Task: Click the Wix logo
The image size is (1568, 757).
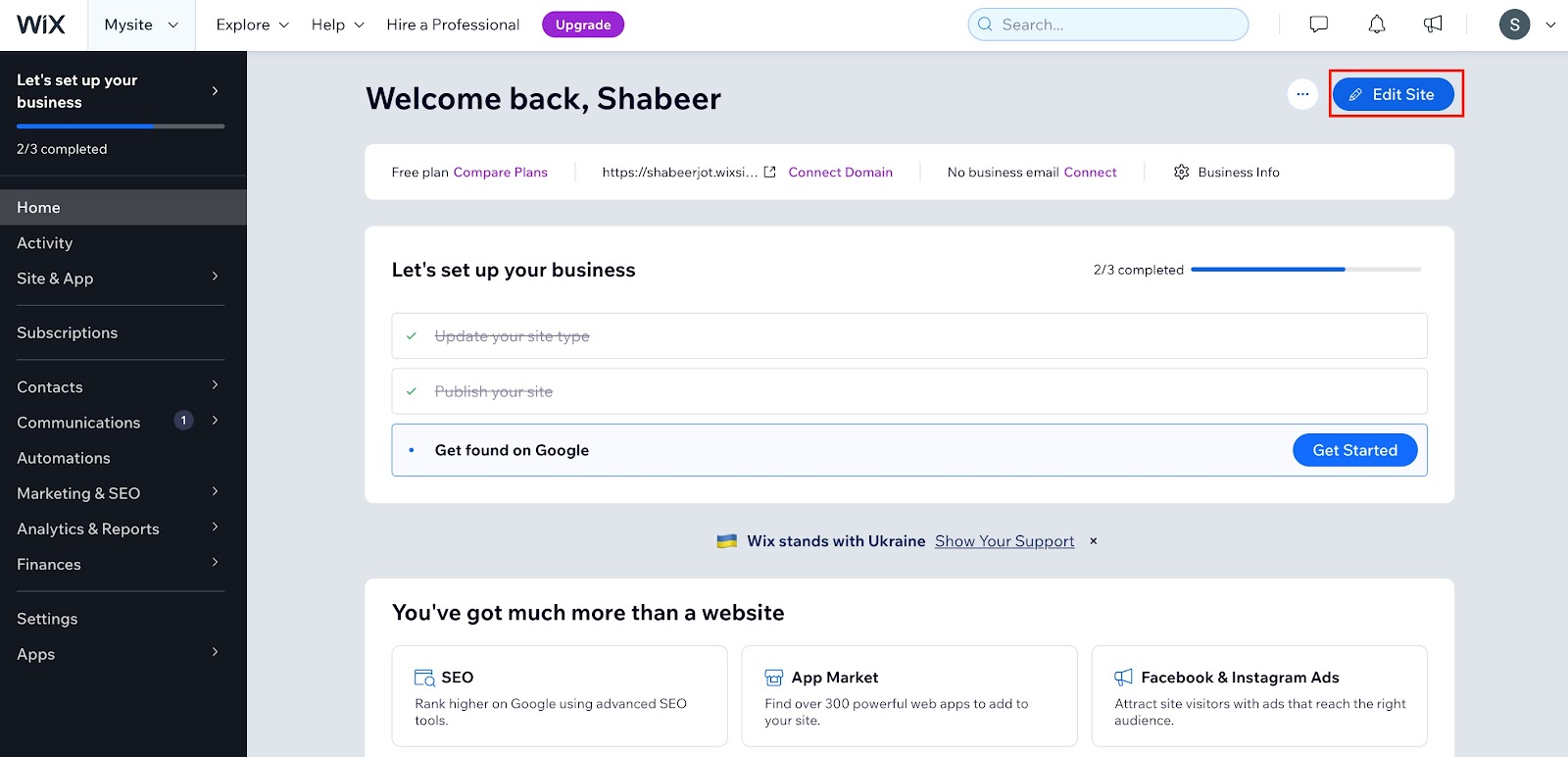Action: (41, 25)
